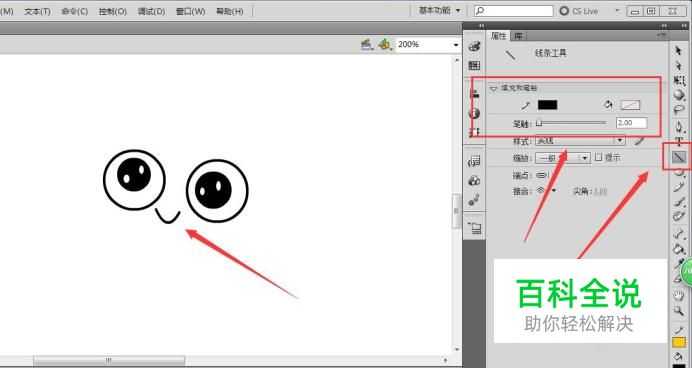The width and height of the screenshot is (692, 368).
Task: Click the Edit Scene icon
Action: click(366, 45)
